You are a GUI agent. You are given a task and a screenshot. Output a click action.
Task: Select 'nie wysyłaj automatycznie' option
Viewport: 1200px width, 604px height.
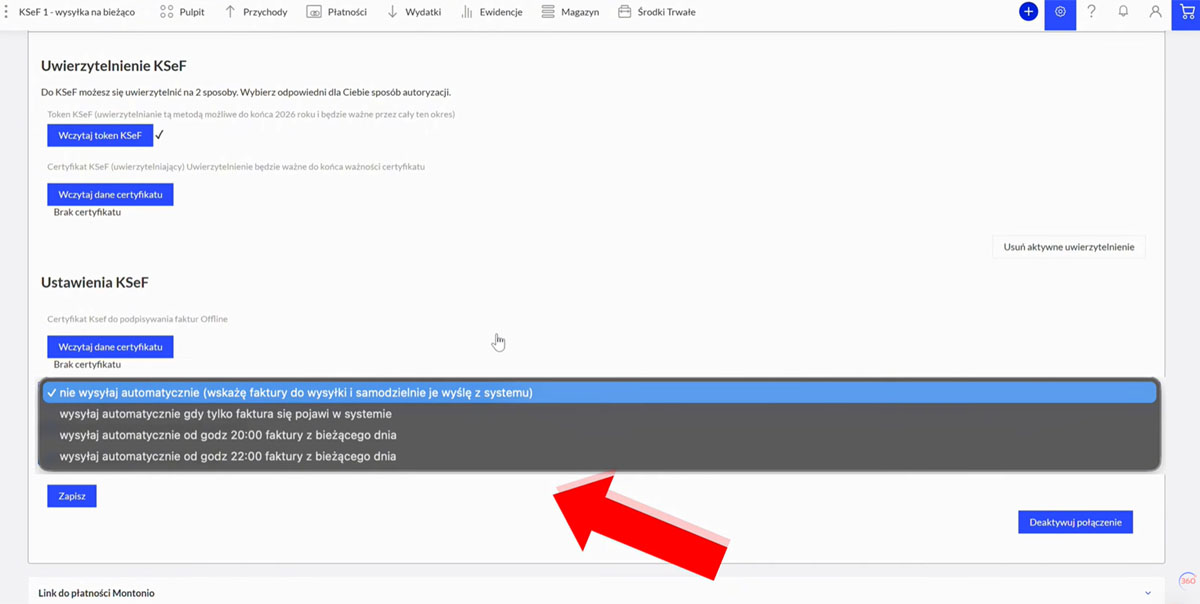[x=296, y=393]
